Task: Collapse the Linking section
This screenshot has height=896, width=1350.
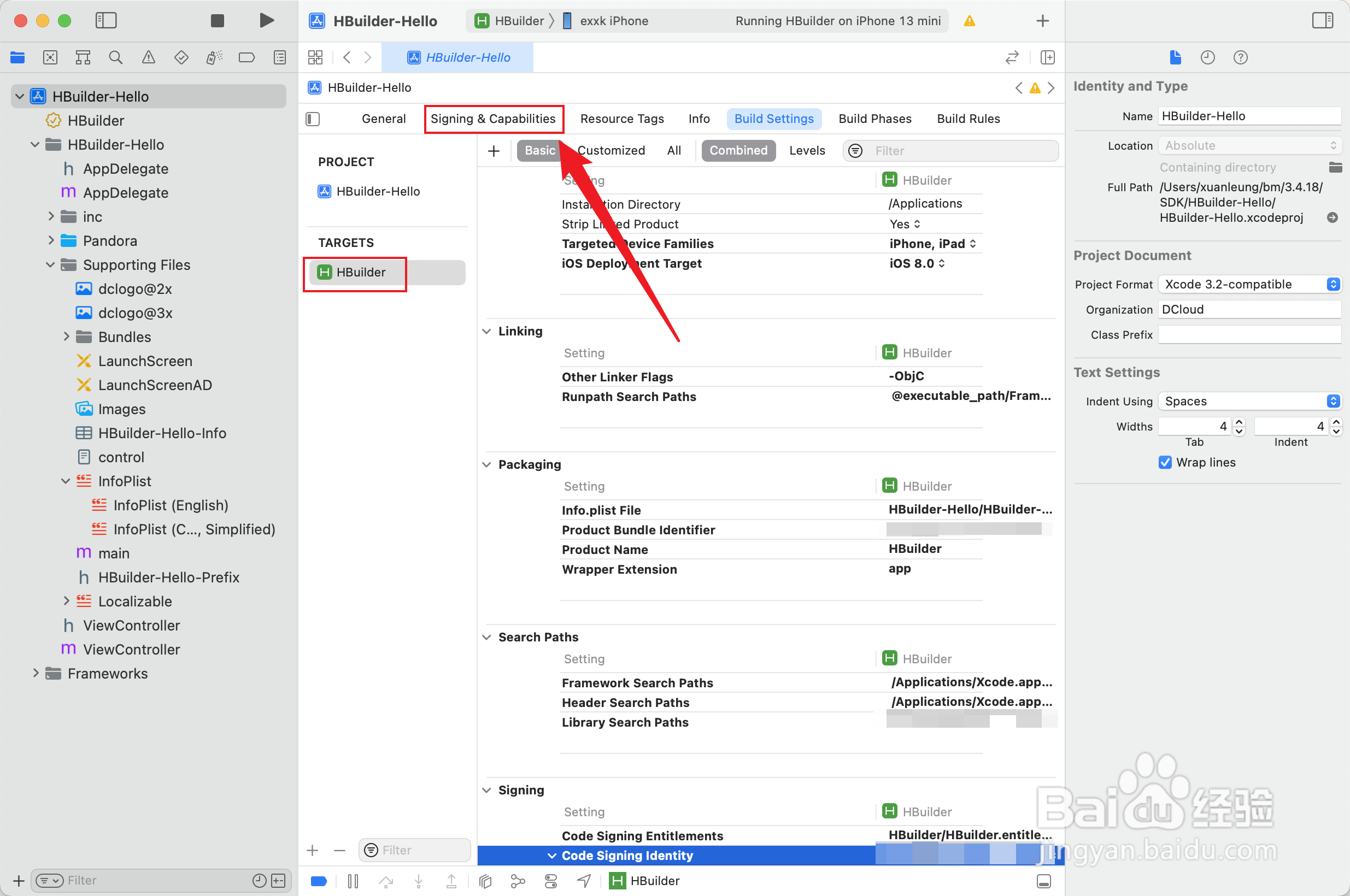Action: pos(487,332)
